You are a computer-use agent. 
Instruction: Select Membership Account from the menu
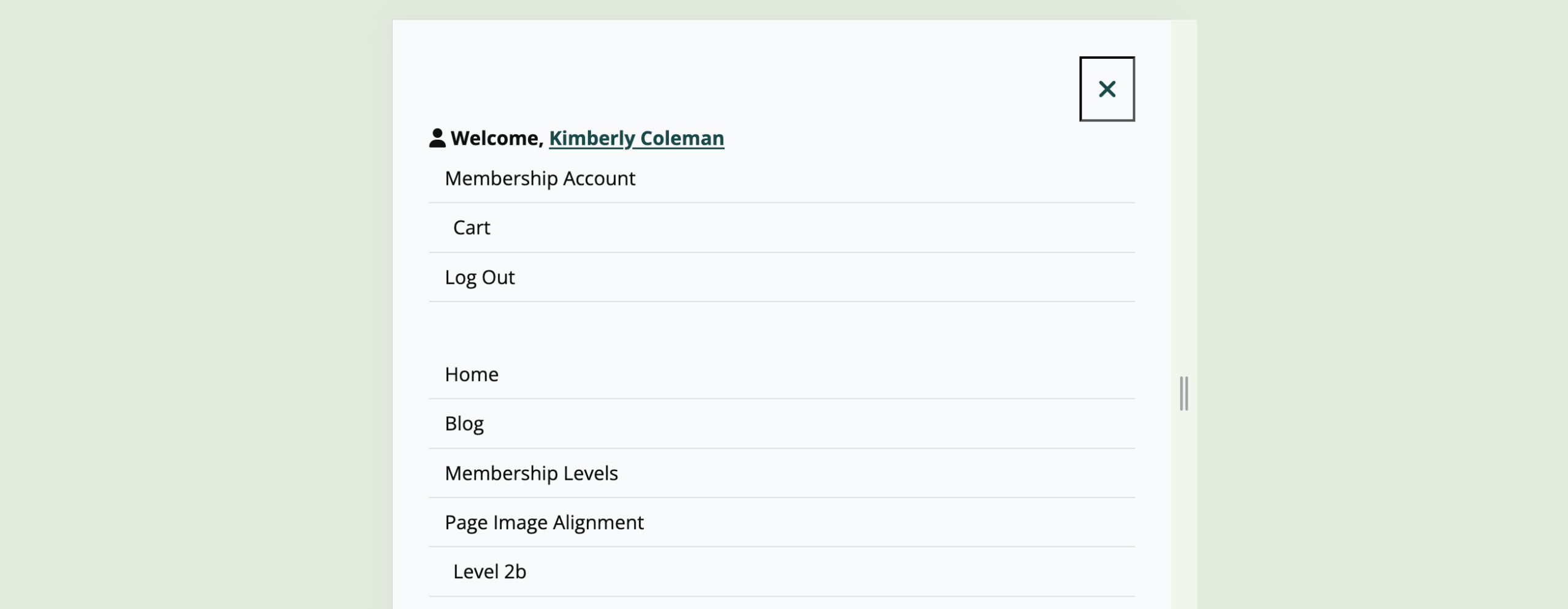point(540,178)
